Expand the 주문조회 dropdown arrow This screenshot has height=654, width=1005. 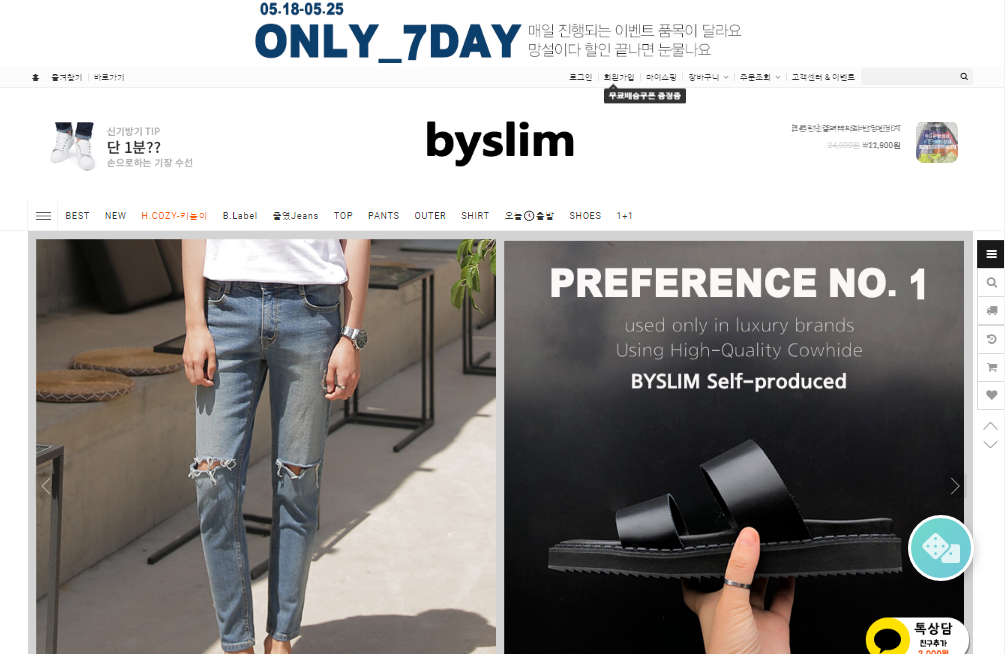pyautogui.click(x=777, y=78)
